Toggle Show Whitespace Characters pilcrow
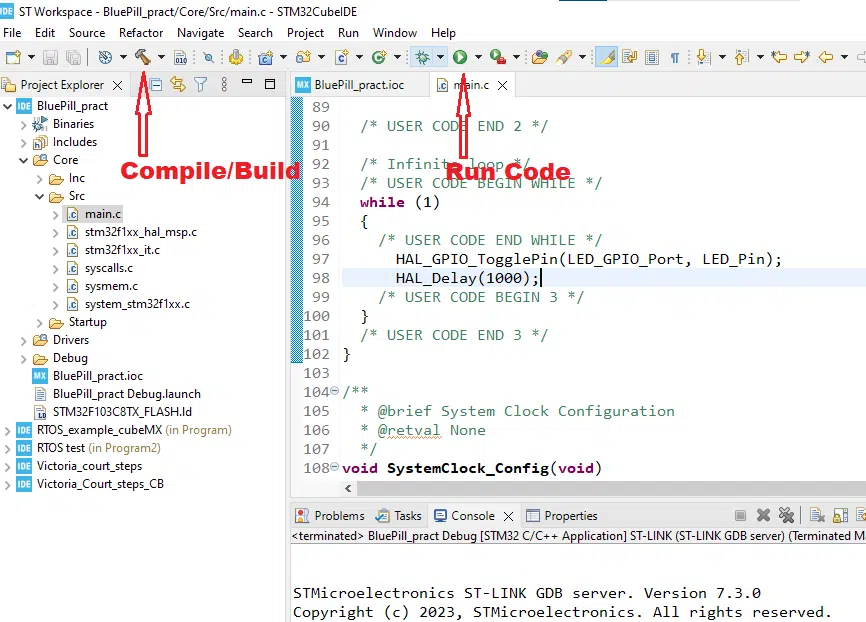This screenshot has width=866, height=622. click(x=675, y=57)
